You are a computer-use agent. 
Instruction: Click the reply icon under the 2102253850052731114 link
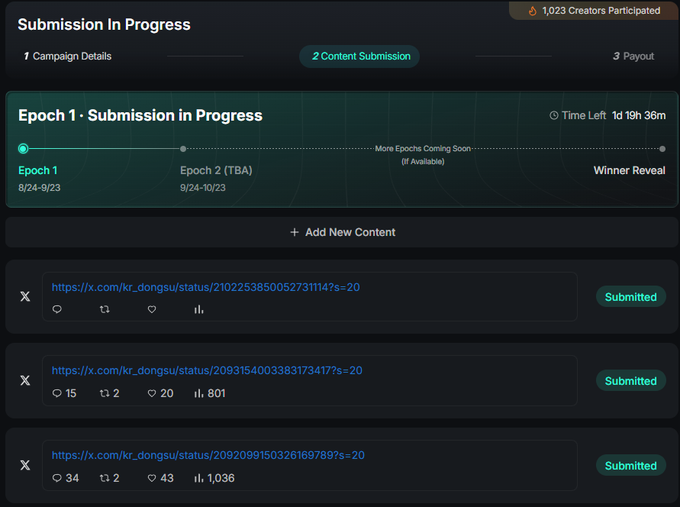pyautogui.click(x=57, y=309)
